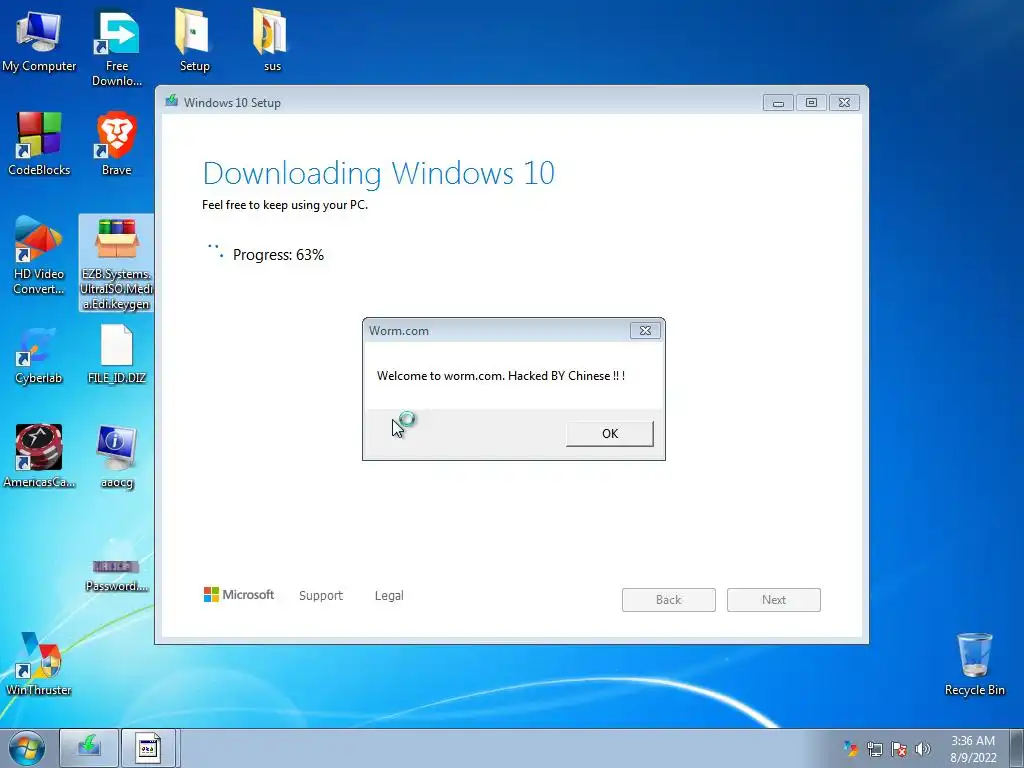Image resolution: width=1024 pixels, height=768 pixels.
Task: Click the Support link in Setup window
Action: (x=321, y=596)
